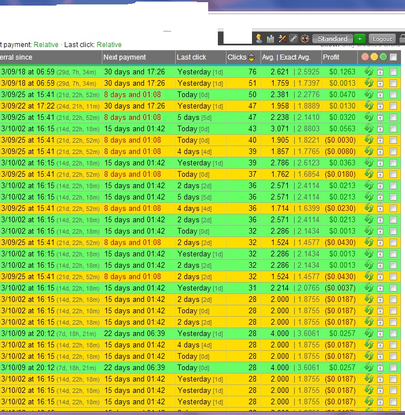Screen dimensions: 405x415
Task: Open the lifebuoy help icon
Action: [x=305, y=39]
